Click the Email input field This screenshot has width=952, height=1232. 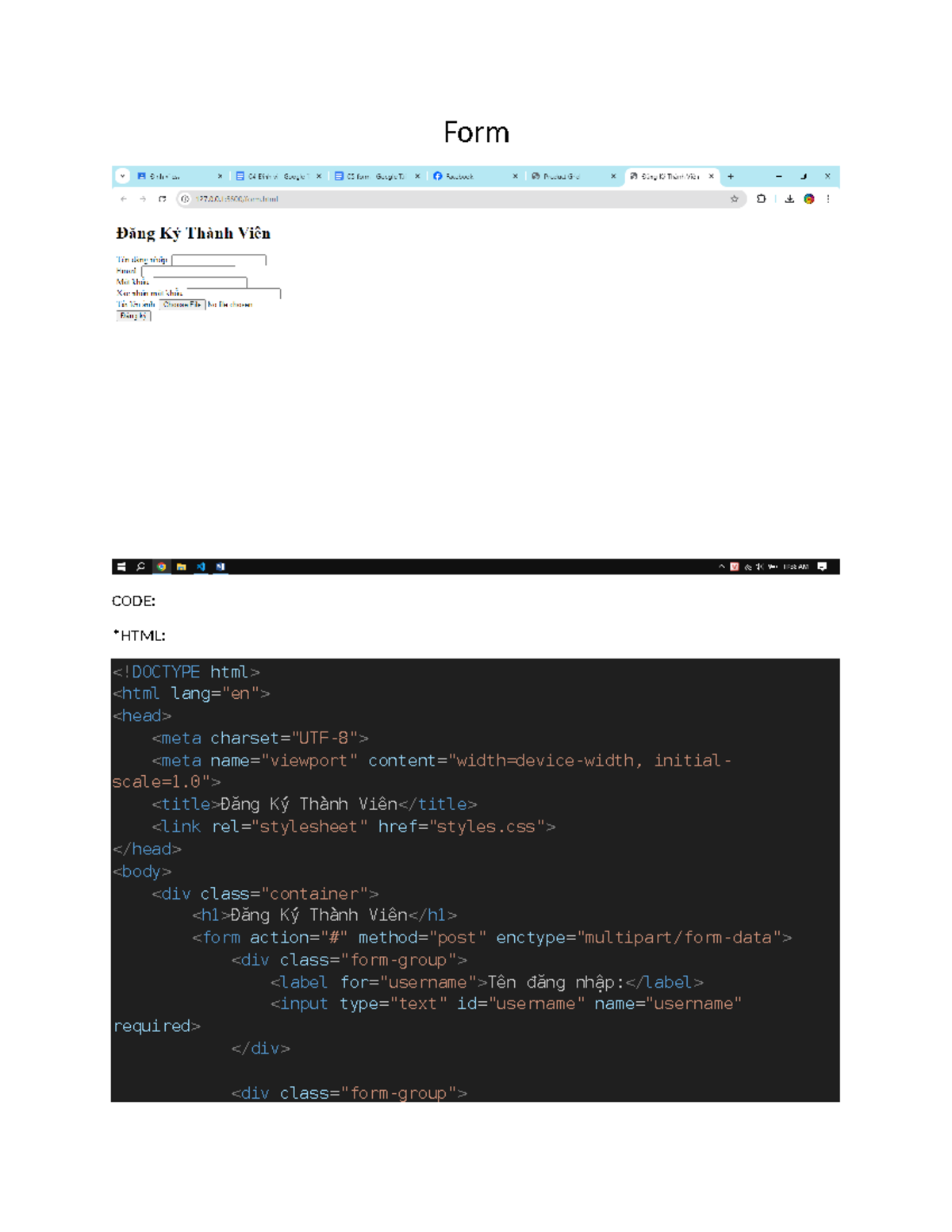pos(187,271)
